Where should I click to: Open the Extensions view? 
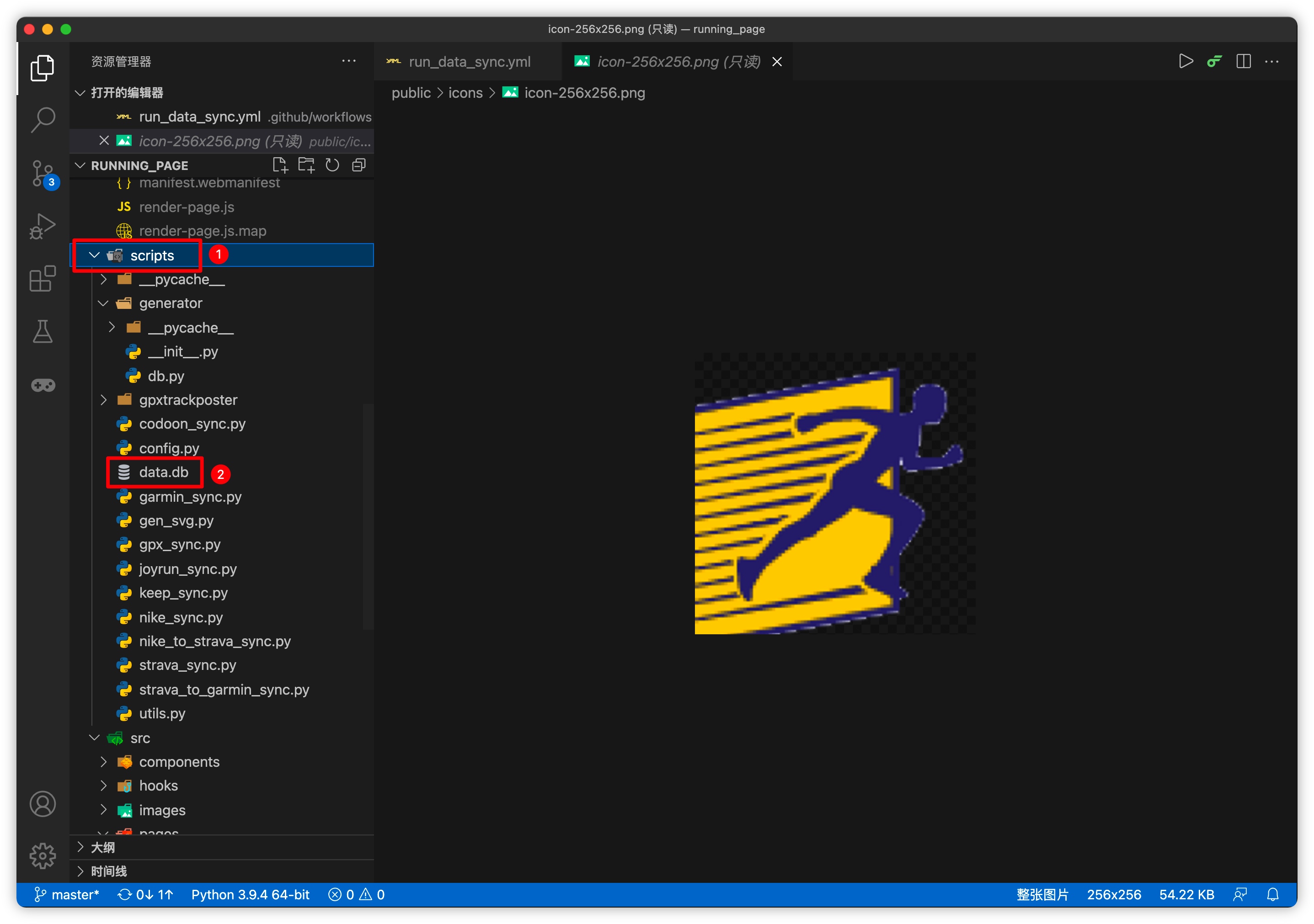click(x=43, y=279)
